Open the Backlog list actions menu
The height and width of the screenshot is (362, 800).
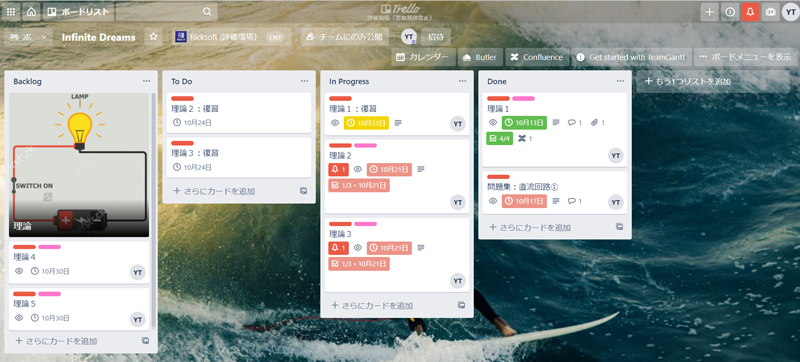[146, 81]
